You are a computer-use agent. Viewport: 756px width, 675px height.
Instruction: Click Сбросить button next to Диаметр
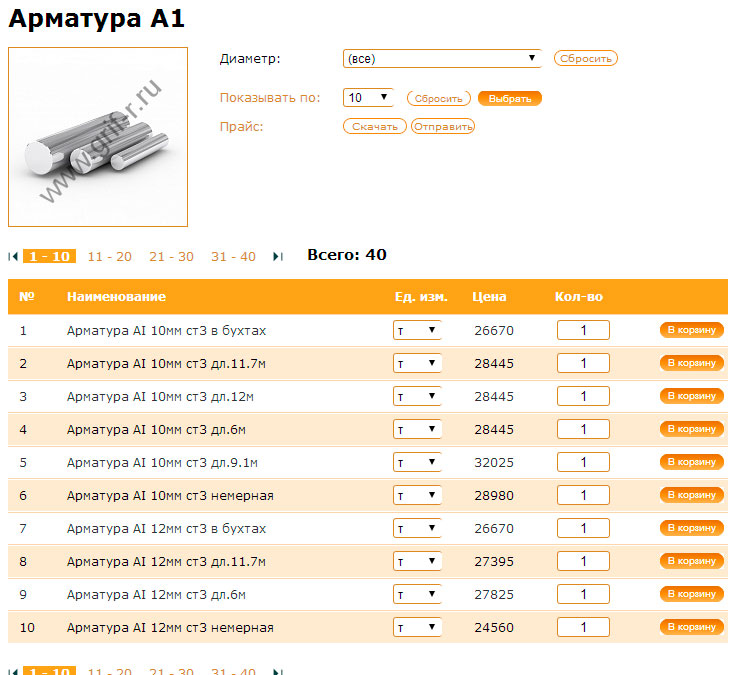(x=585, y=58)
